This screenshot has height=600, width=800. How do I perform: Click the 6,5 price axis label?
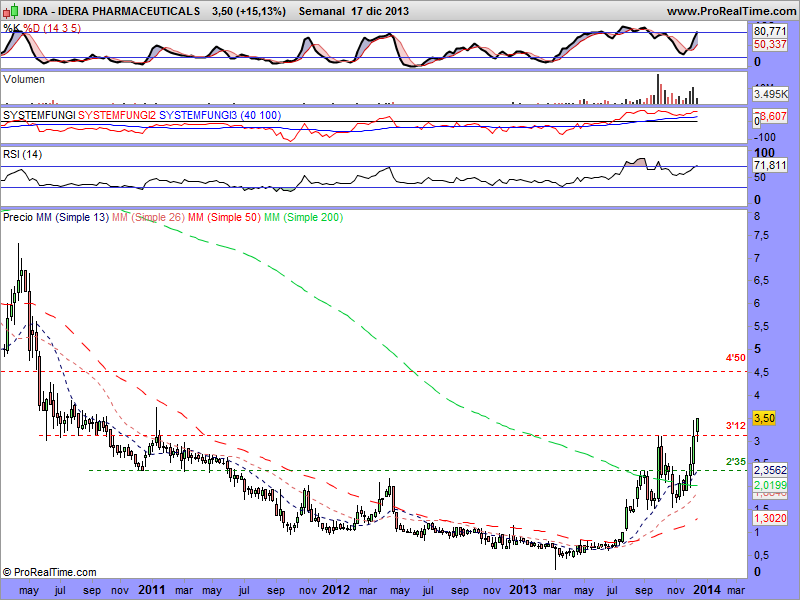tap(762, 281)
